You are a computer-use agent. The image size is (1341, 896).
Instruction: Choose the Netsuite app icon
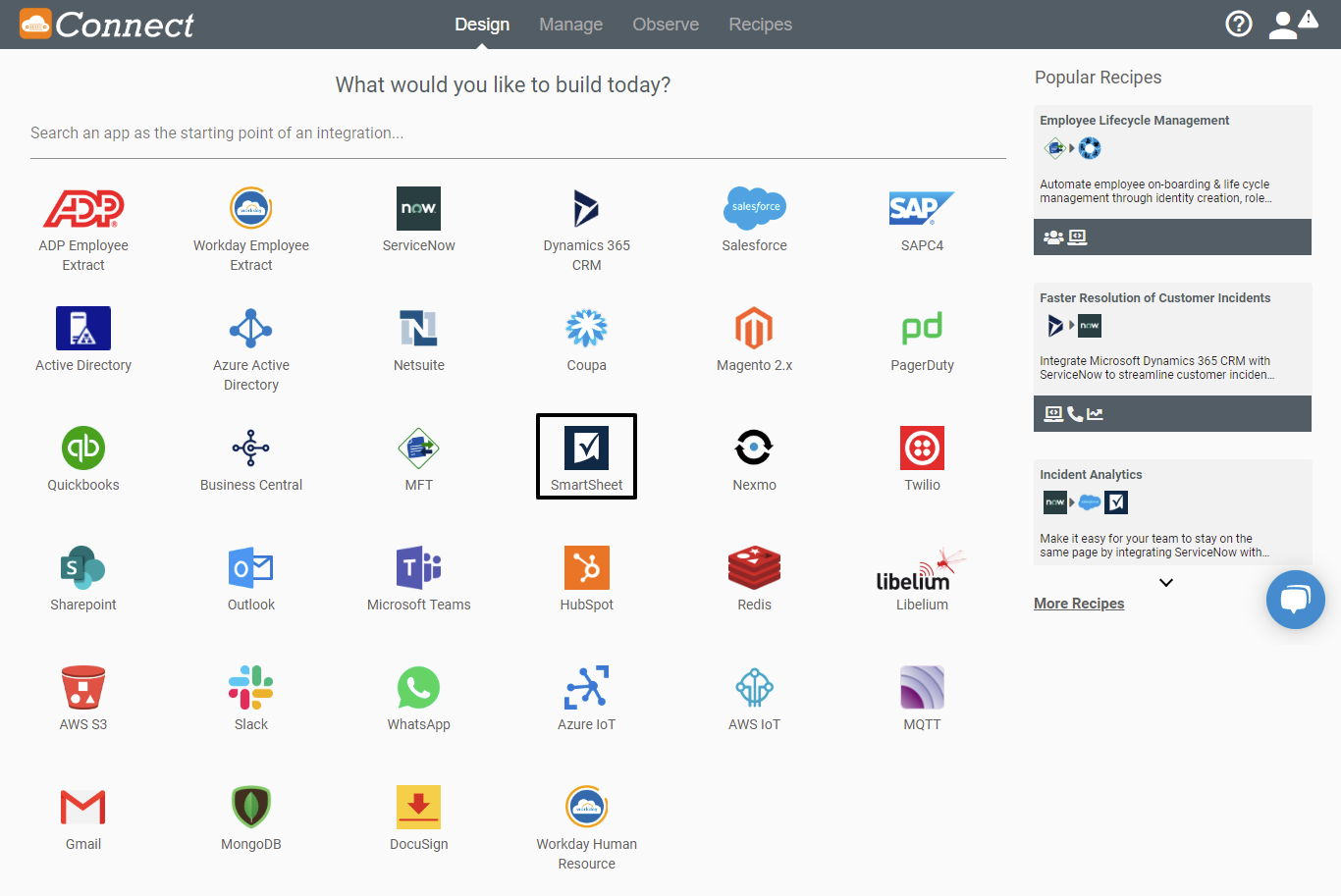coord(419,328)
